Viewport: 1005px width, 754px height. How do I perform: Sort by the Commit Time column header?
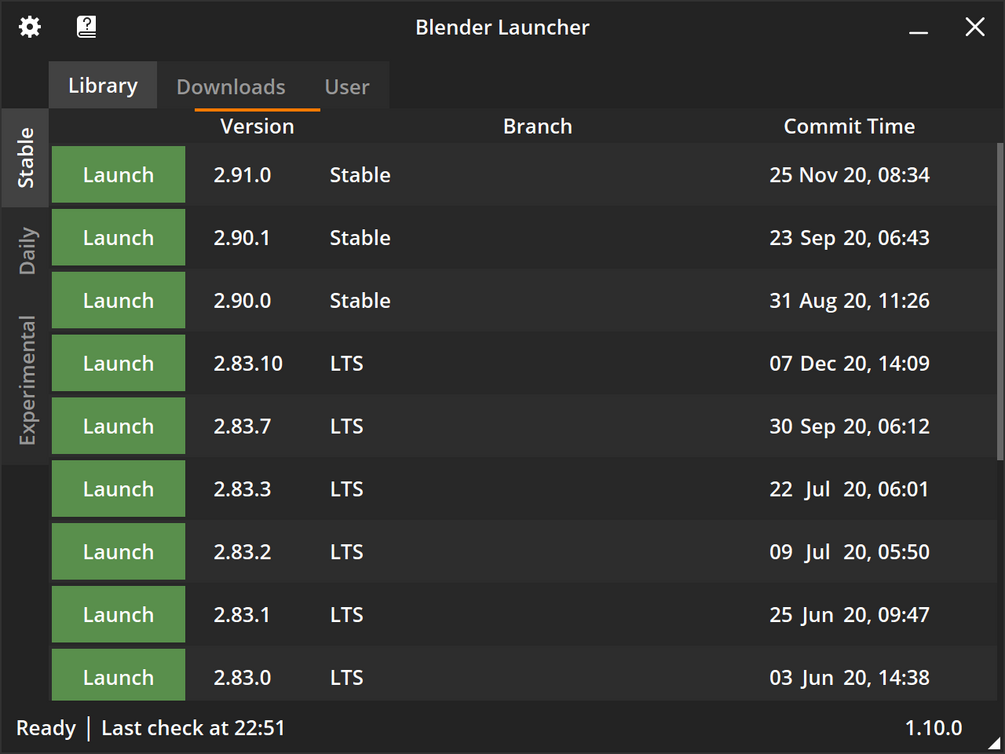click(849, 126)
